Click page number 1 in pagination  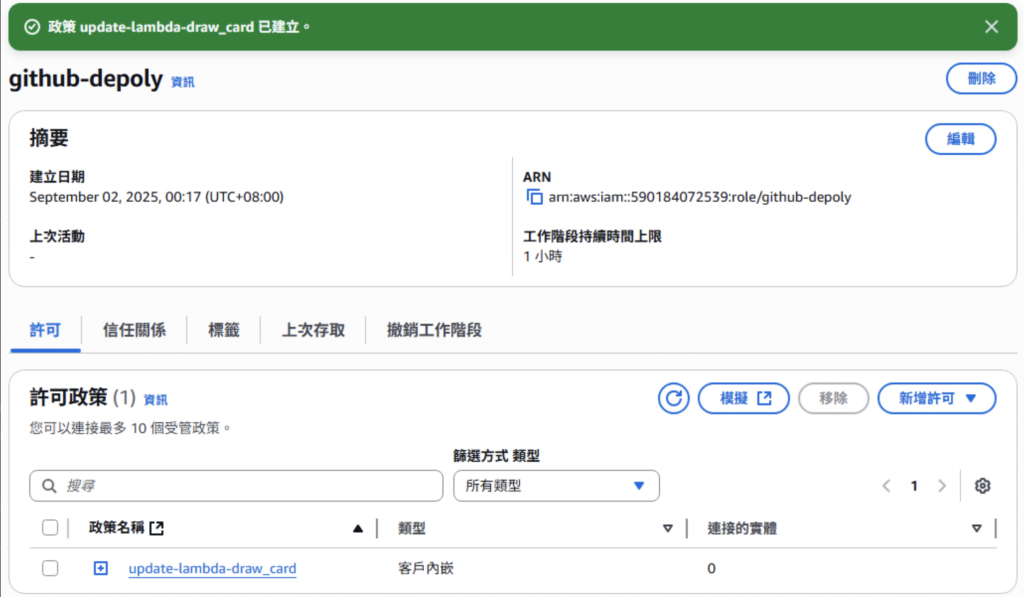click(x=914, y=486)
